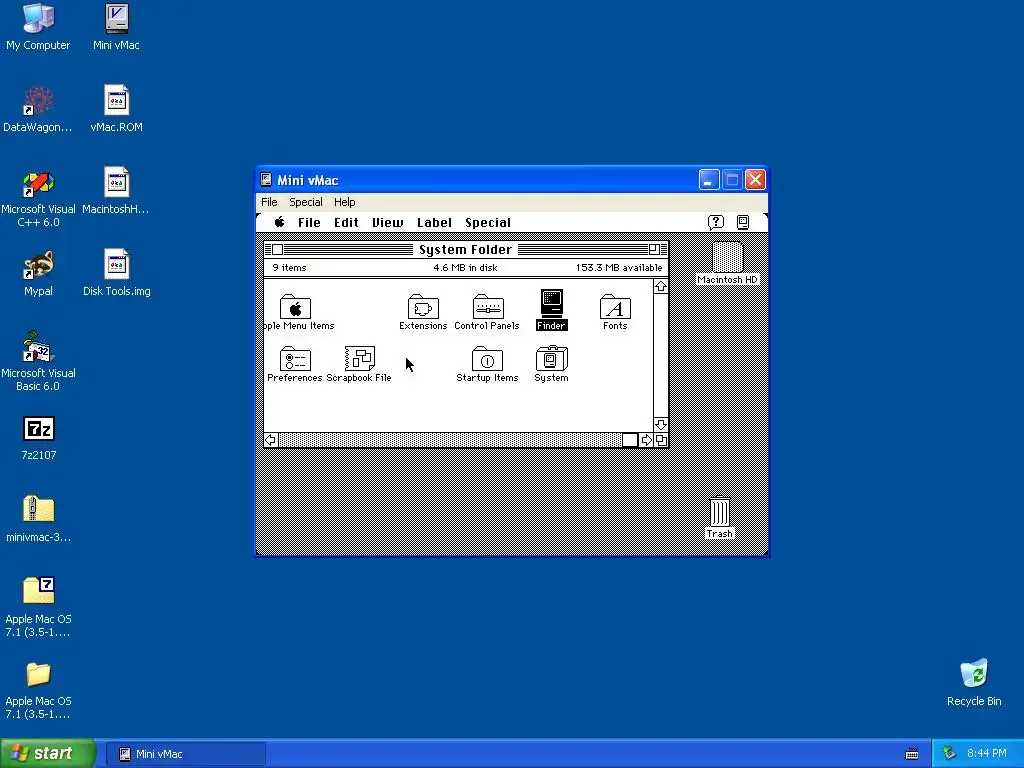The image size is (1024, 768).
Task: Click the horizontal scroll left arrow
Action: point(271,440)
